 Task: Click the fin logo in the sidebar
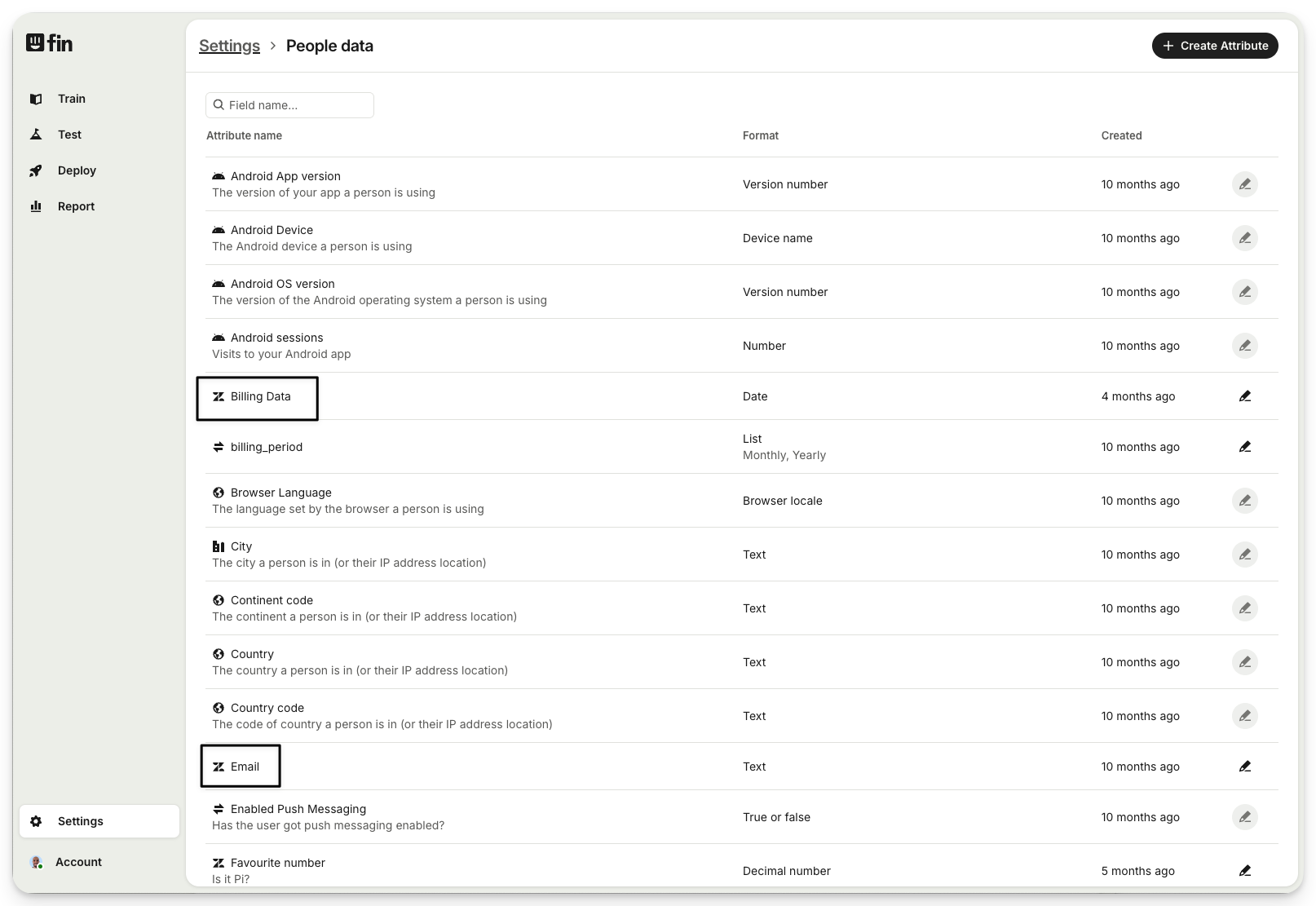point(50,43)
